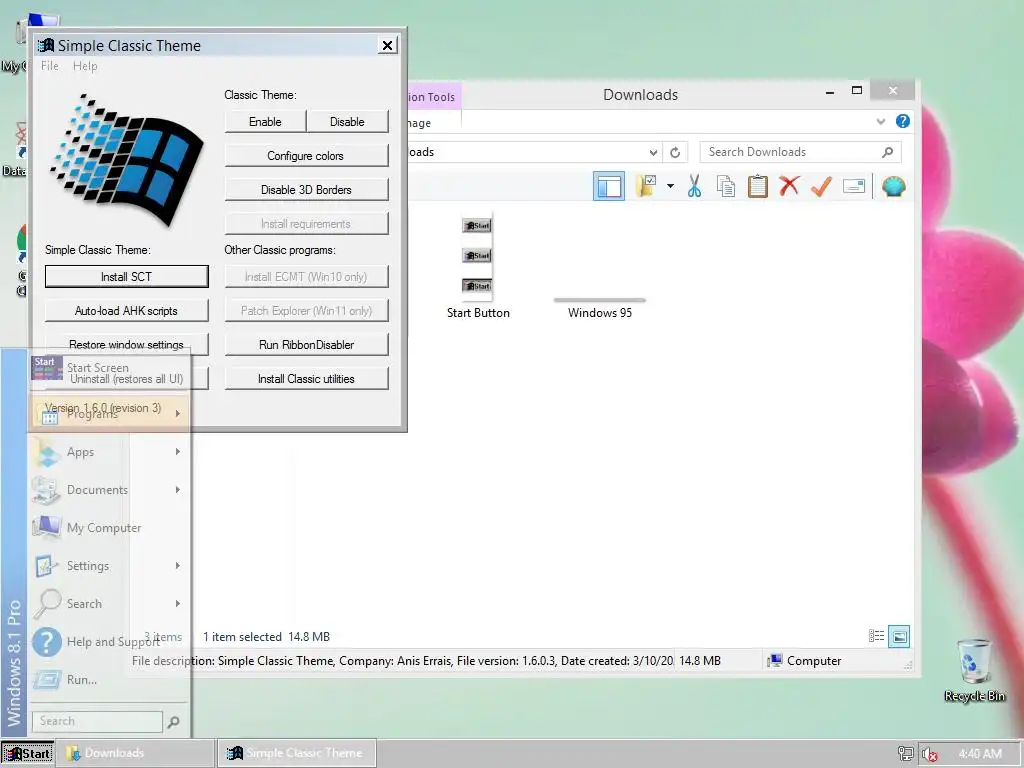
Task: Select the Start Button folder in Downloads
Action: [x=478, y=265]
